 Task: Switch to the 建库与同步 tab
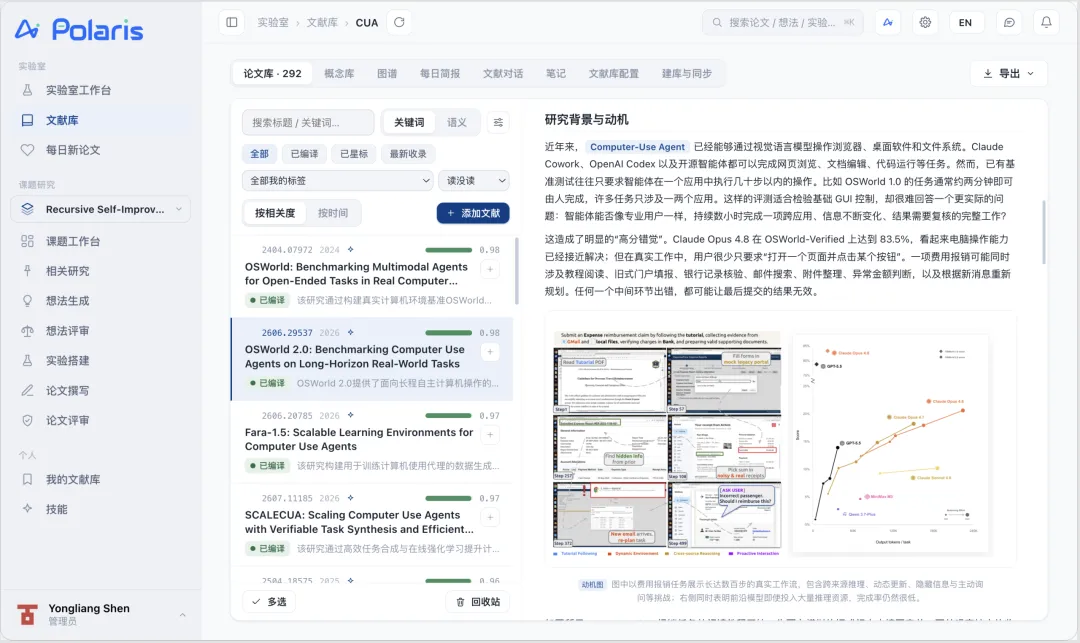(x=687, y=74)
